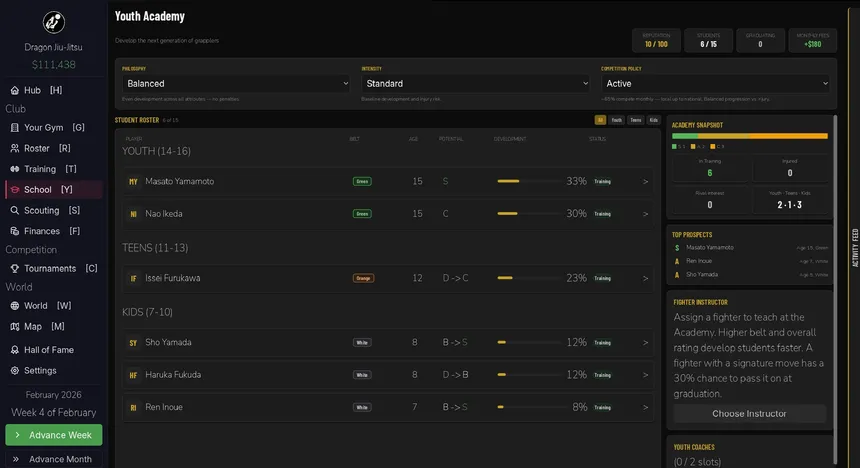The width and height of the screenshot is (860, 468).
Task: Click the SY avatar for Sho Yamada
Action: point(133,343)
